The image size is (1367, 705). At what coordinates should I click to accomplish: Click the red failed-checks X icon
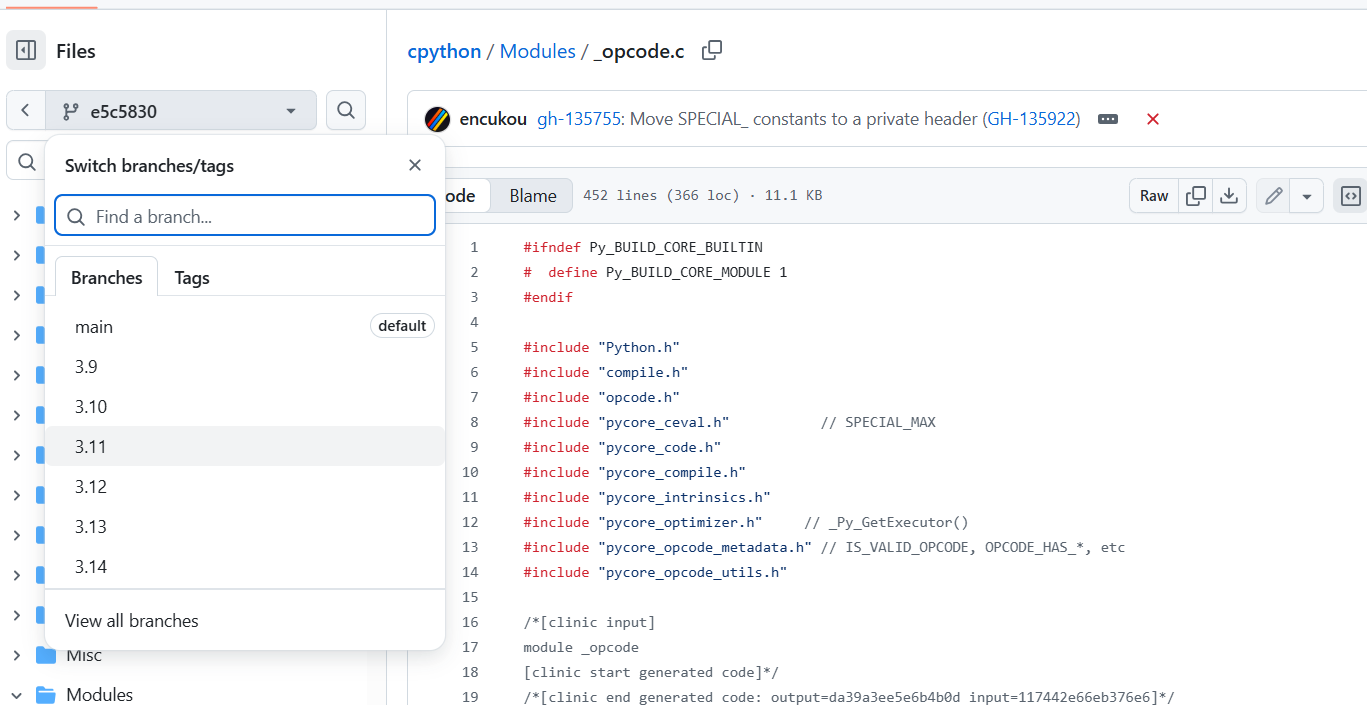point(1152,119)
